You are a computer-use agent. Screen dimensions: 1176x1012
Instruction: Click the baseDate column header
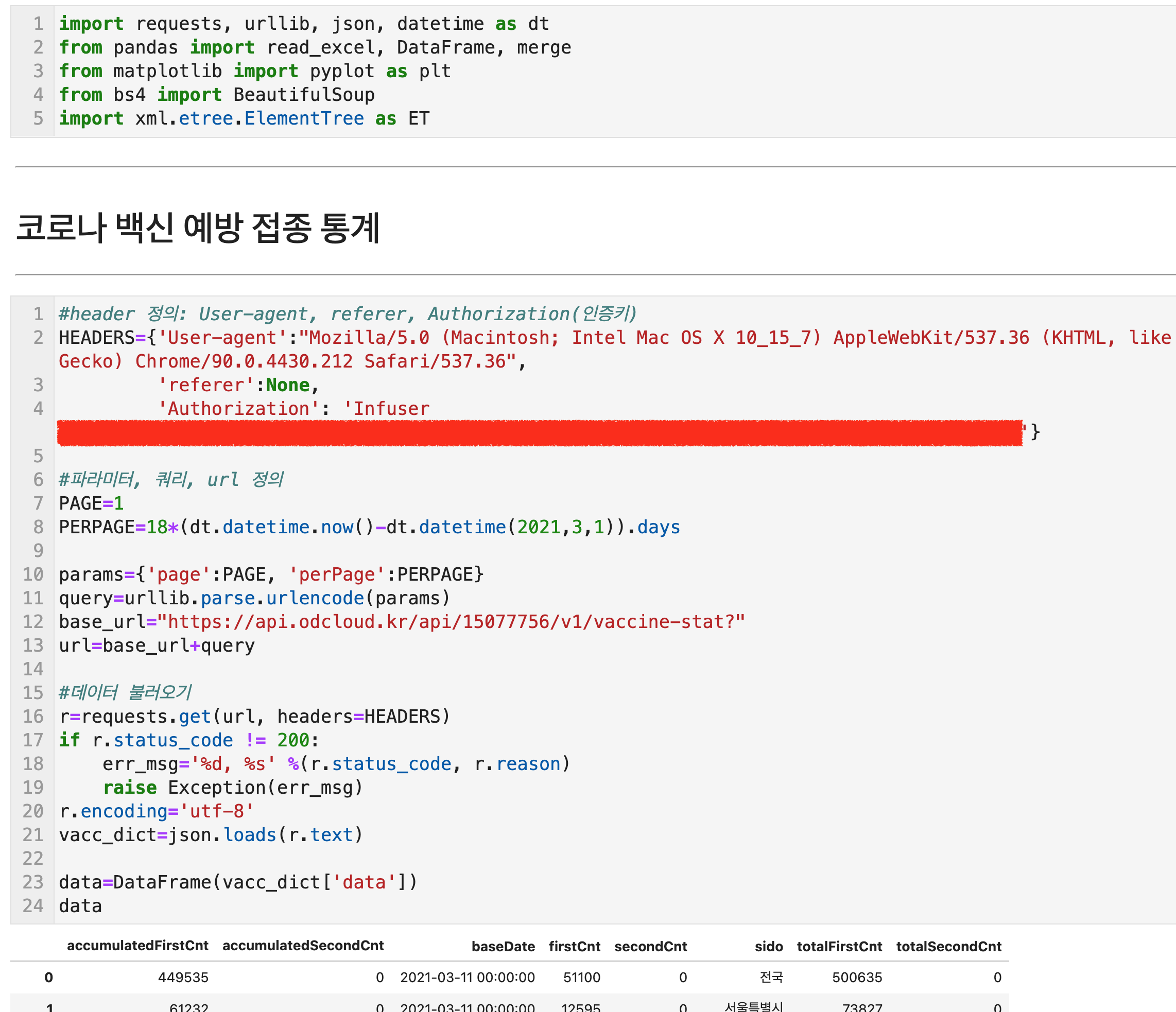pos(503,946)
